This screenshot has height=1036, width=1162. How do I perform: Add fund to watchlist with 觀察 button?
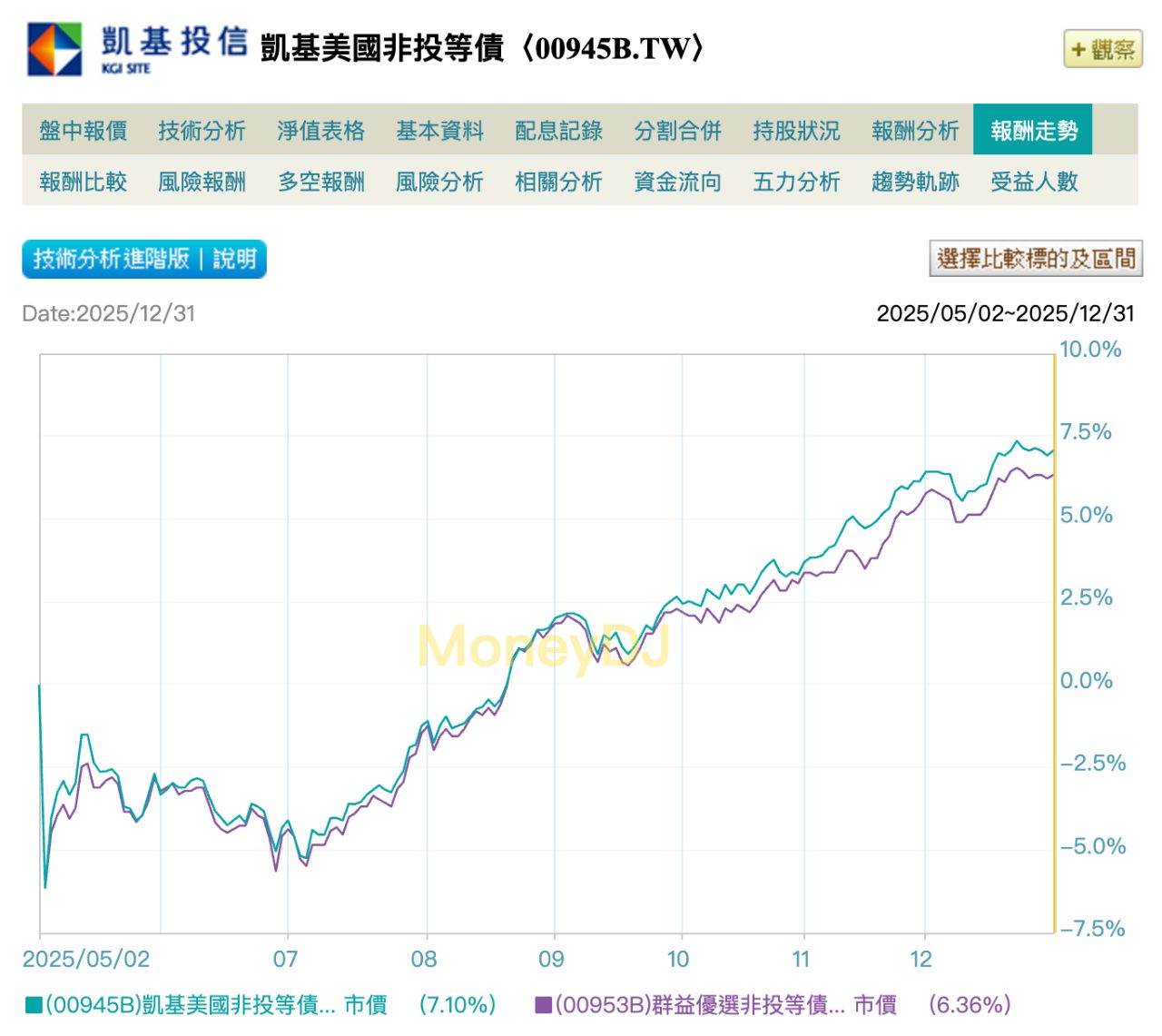1102,49
